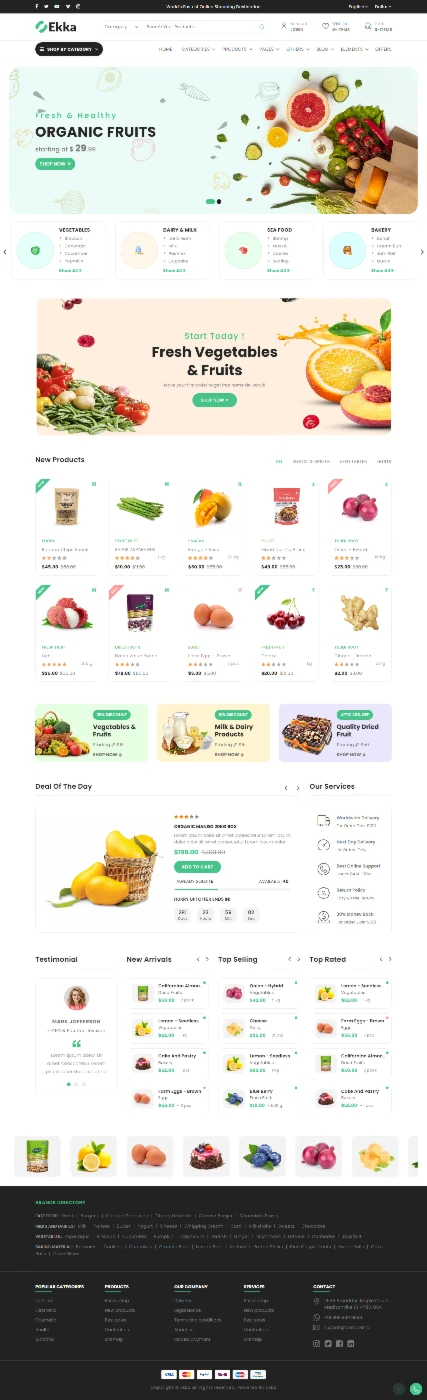Expand the Categories navigation menu
The width and height of the screenshot is (427, 1400).
click(x=198, y=49)
